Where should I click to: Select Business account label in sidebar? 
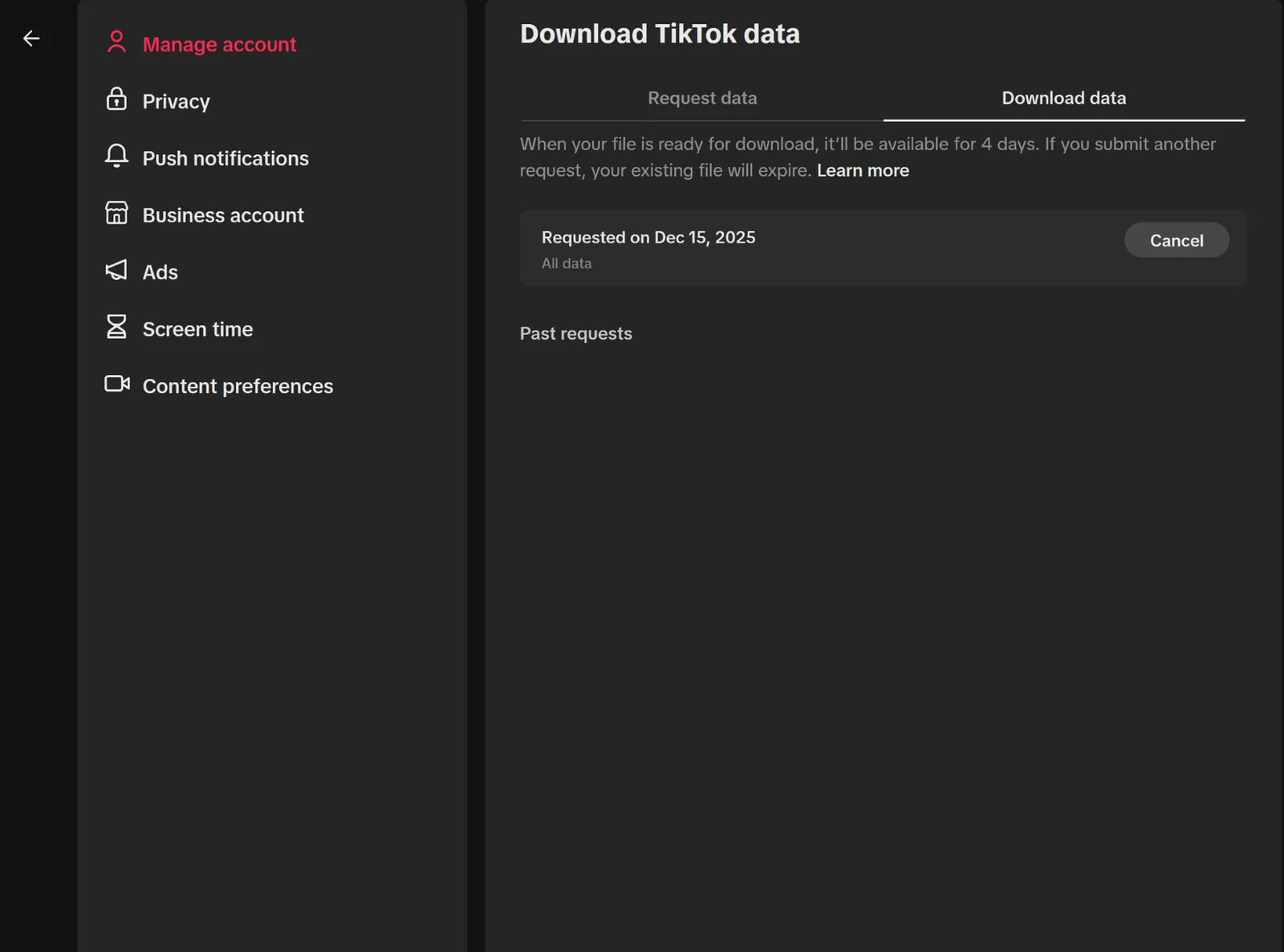(223, 216)
